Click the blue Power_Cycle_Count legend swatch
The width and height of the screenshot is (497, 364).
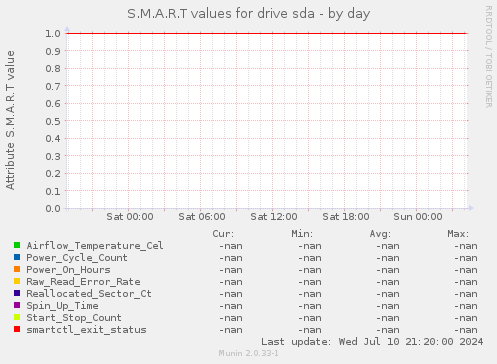[x=17, y=257]
